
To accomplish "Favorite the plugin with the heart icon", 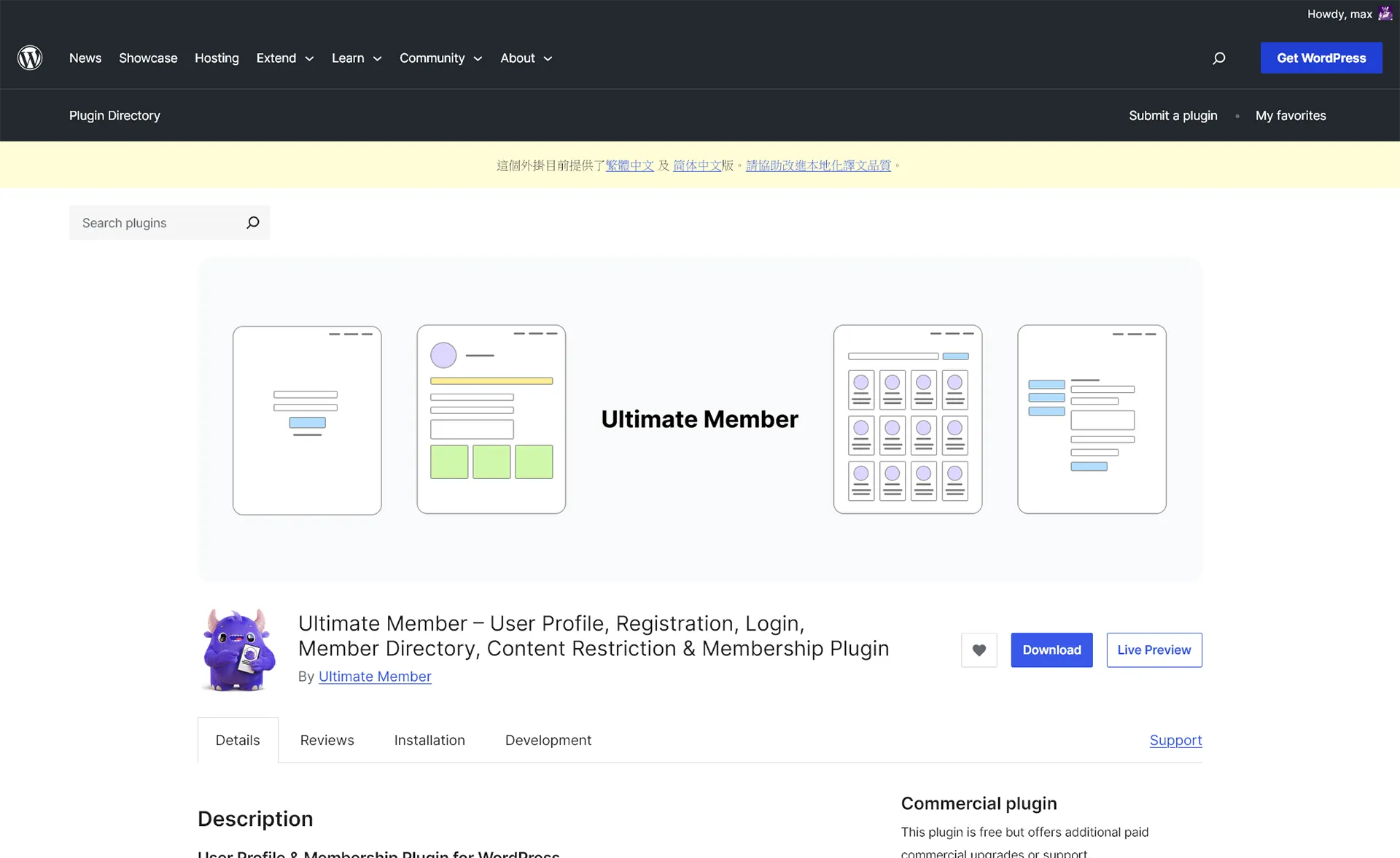I will click(979, 650).
